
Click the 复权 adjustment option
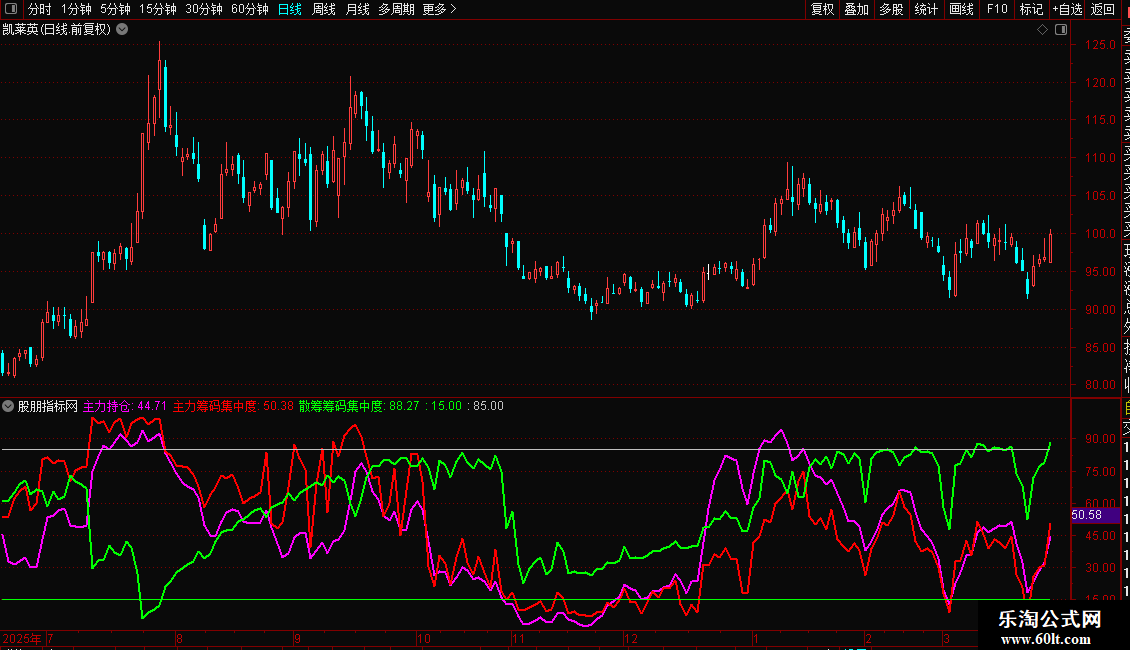[822, 9]
